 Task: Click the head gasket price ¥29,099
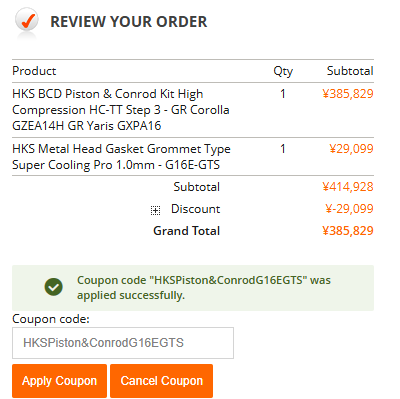pos(351,149)
